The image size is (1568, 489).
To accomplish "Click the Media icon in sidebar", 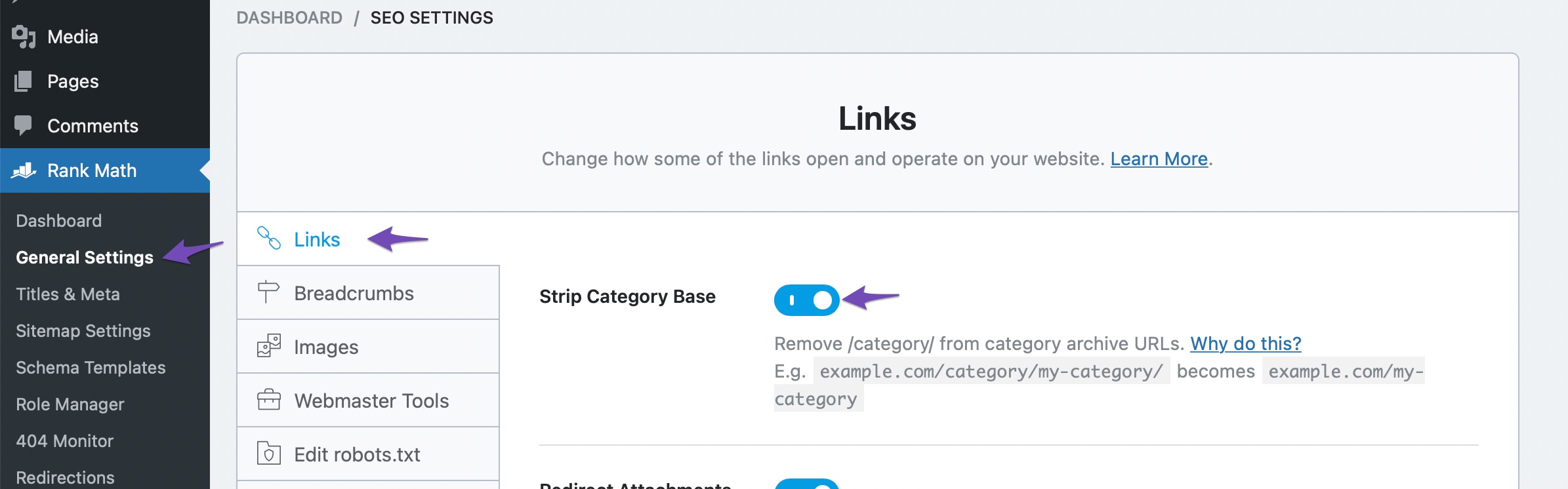I will click(24, 37).
